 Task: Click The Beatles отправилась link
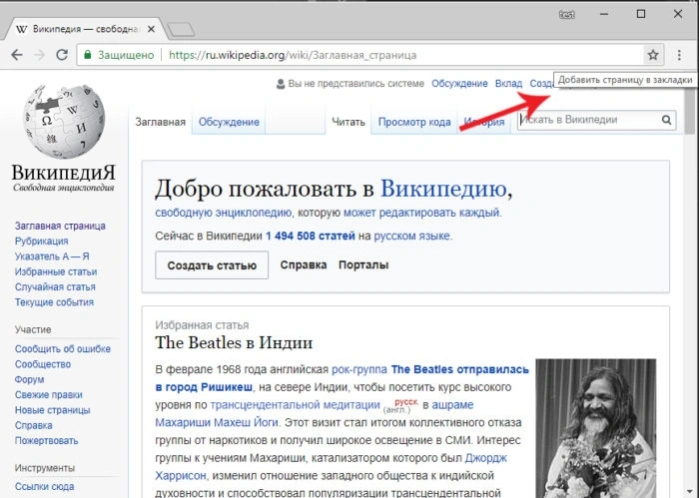click(x=460, y=370)
